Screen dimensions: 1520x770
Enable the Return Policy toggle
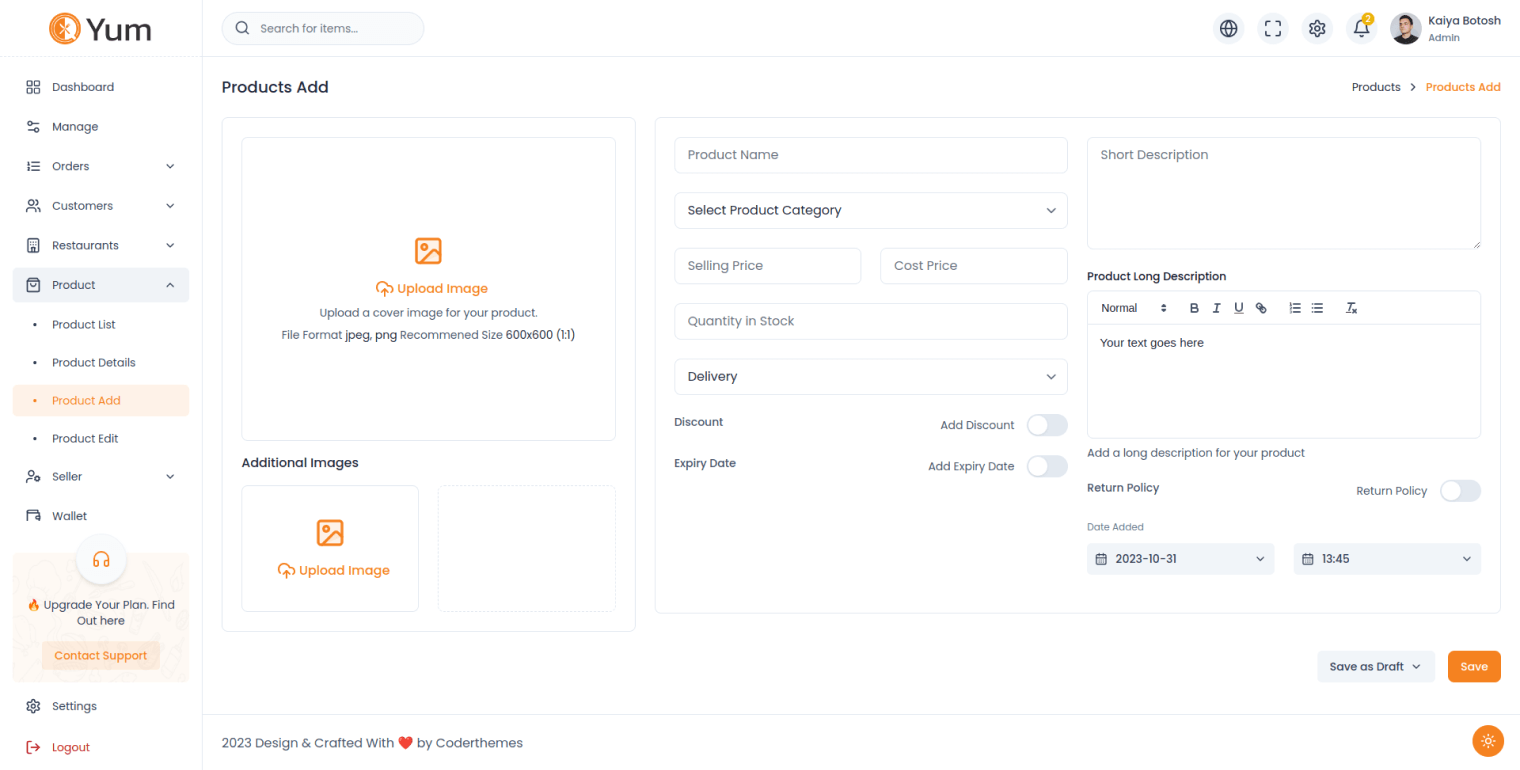click(1460, 491)
